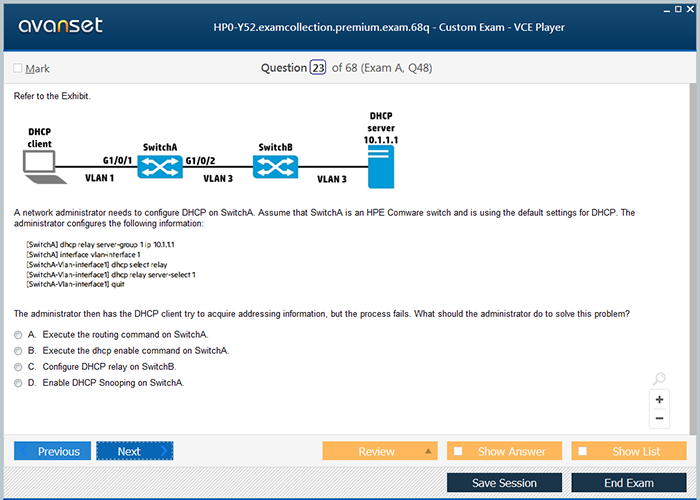Screen dimensions: 700x500
Task: Select answer A: Execute the routing command
Action: pos(18,334)
